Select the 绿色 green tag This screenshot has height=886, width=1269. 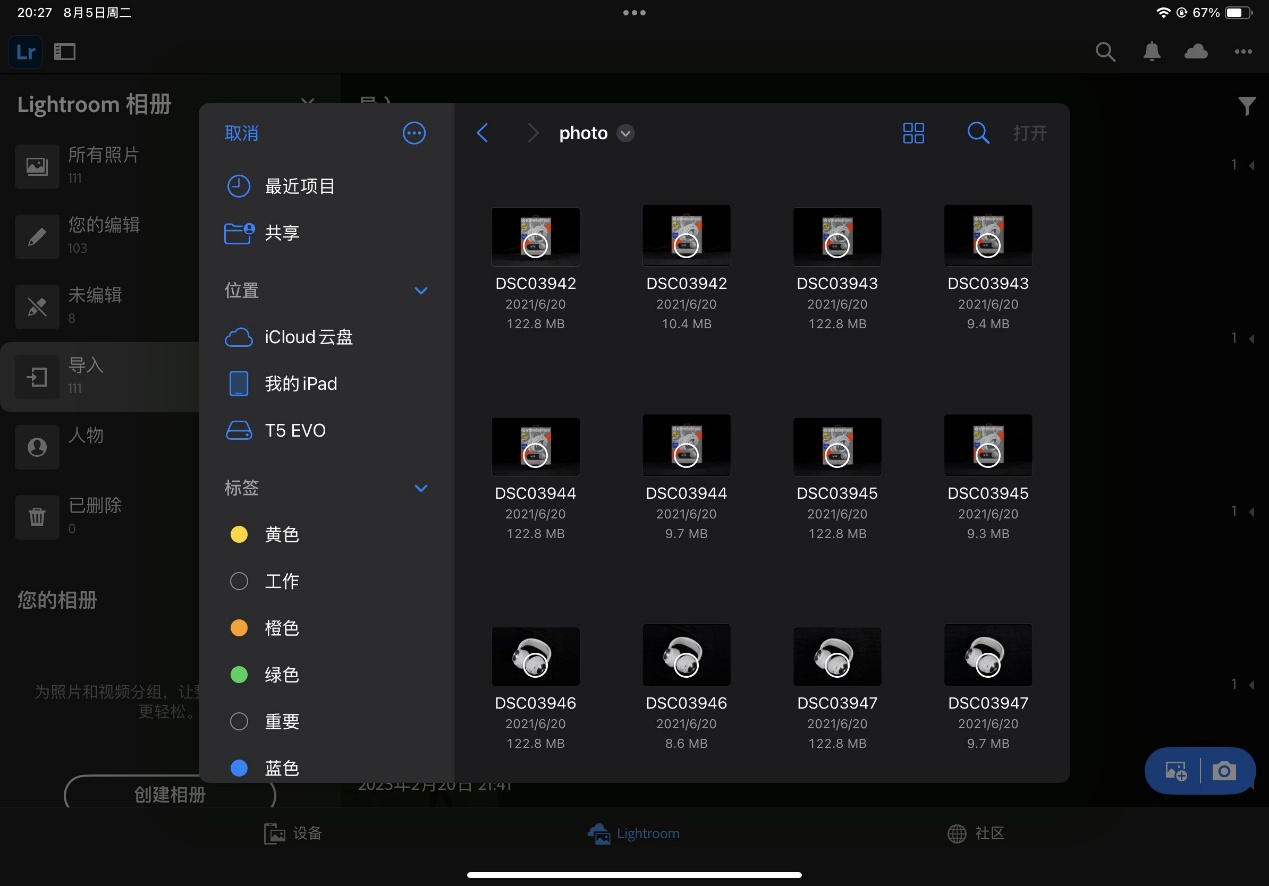327,675
